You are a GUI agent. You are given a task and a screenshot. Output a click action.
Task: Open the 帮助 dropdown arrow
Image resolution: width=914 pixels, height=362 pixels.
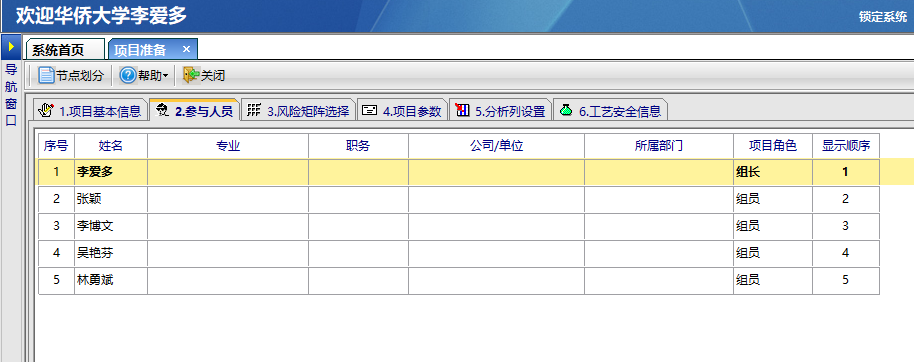click(x=166, y=76)
